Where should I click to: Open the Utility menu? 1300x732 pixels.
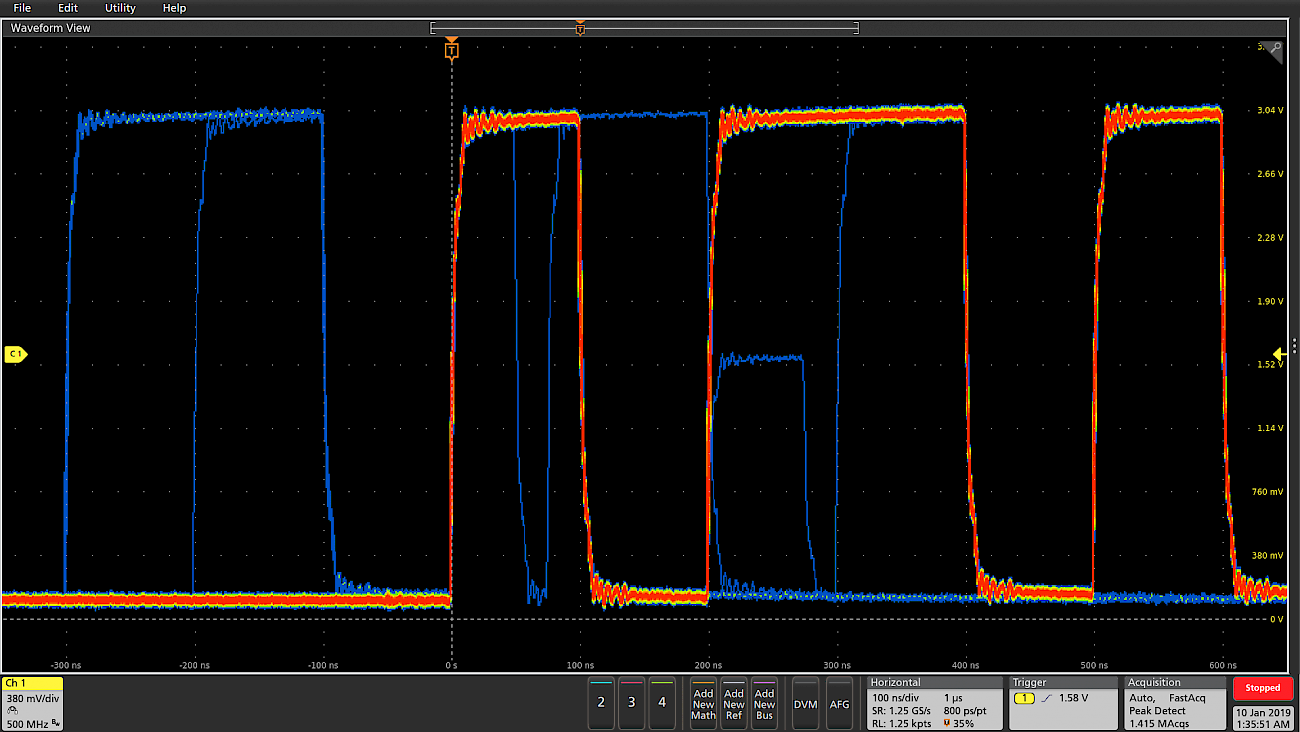(x=120, y=8)
